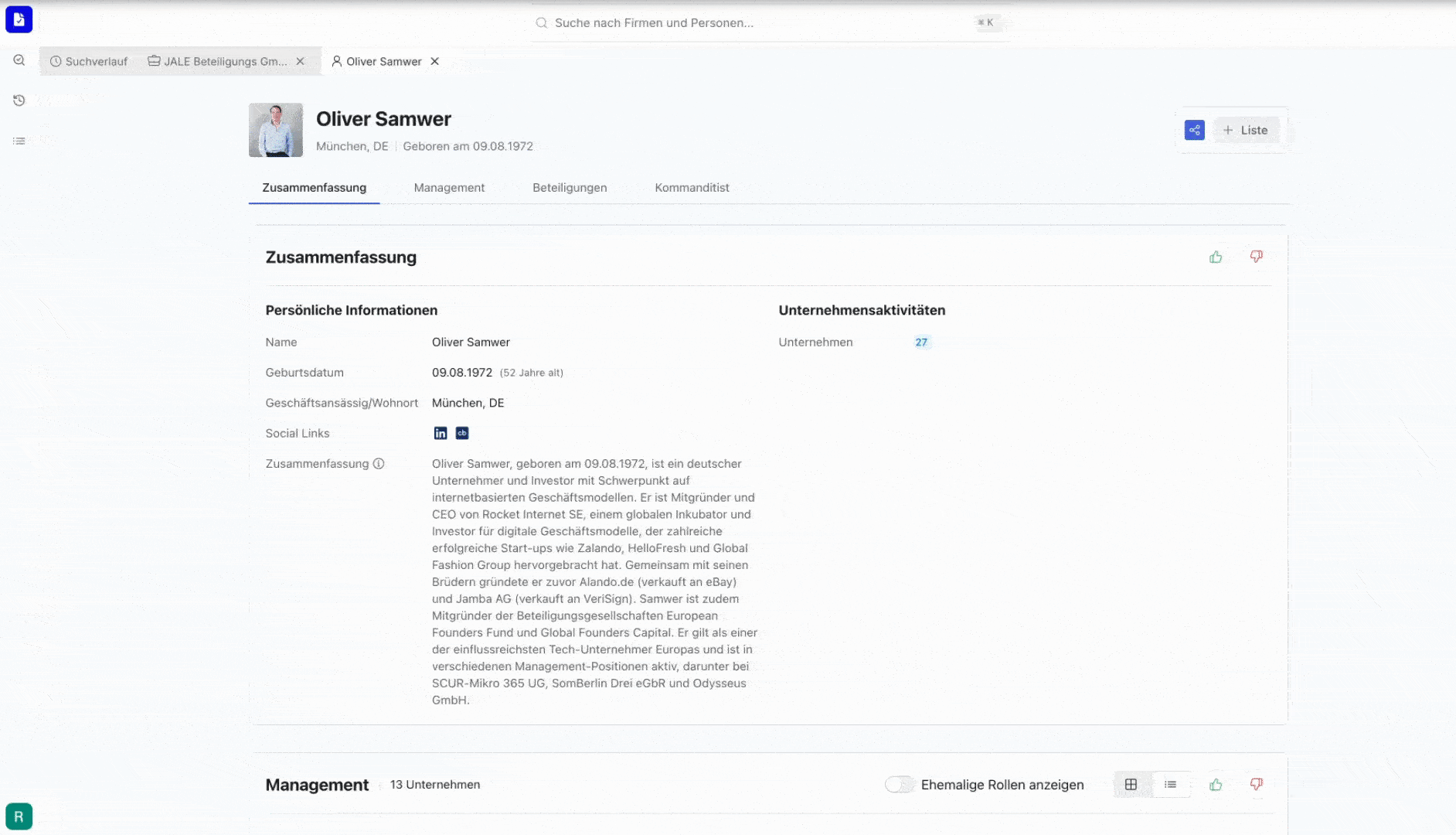Click the Persönliche Informationen heading
1456x835 pixels.
click(352, 310)
